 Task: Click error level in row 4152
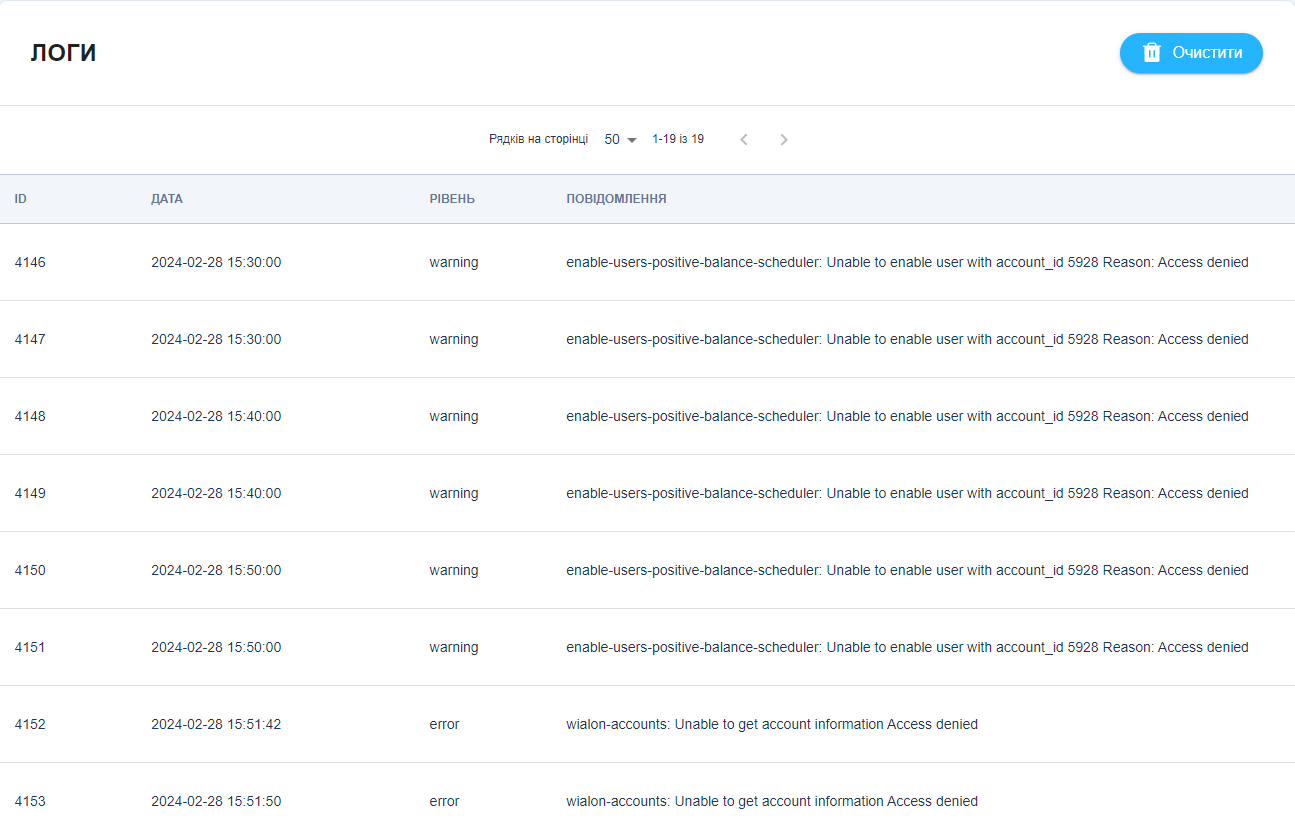click(445, 724)
